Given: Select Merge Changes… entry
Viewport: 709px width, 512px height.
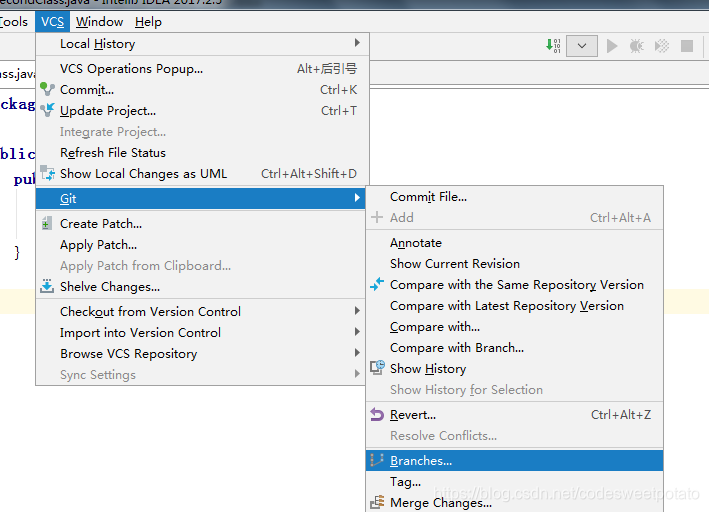Looking at the screenshot, I should coord(515,503).
